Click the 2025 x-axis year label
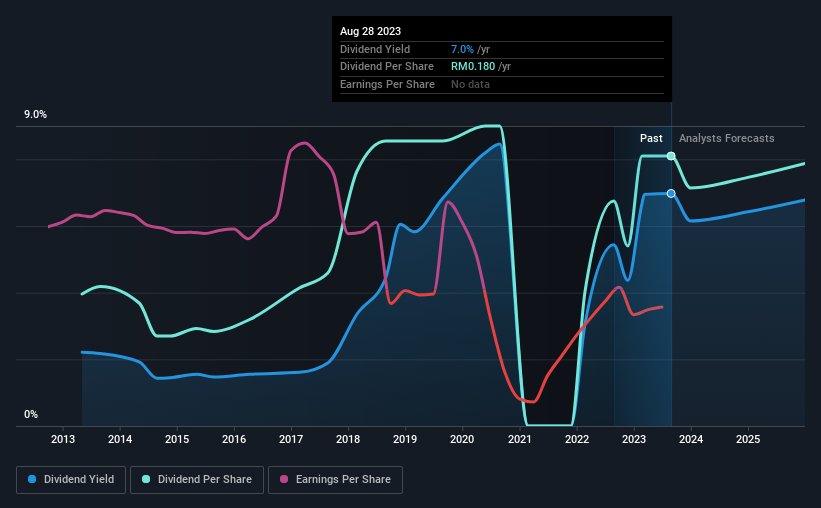The width and height of the screenshot is (821, 508). (x=748, y=439)
